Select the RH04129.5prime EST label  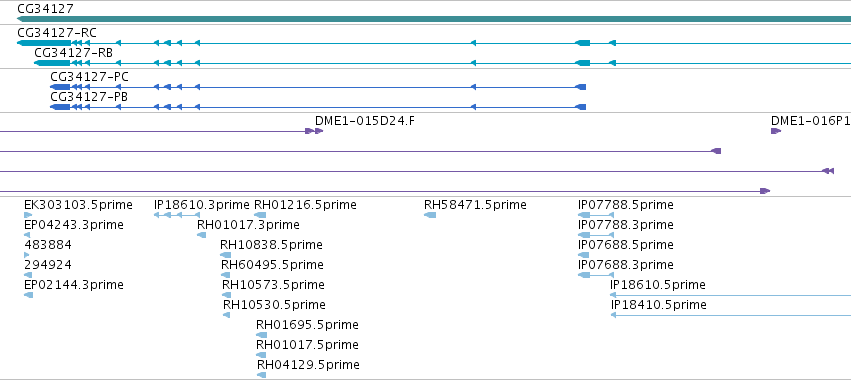[308, 364]
